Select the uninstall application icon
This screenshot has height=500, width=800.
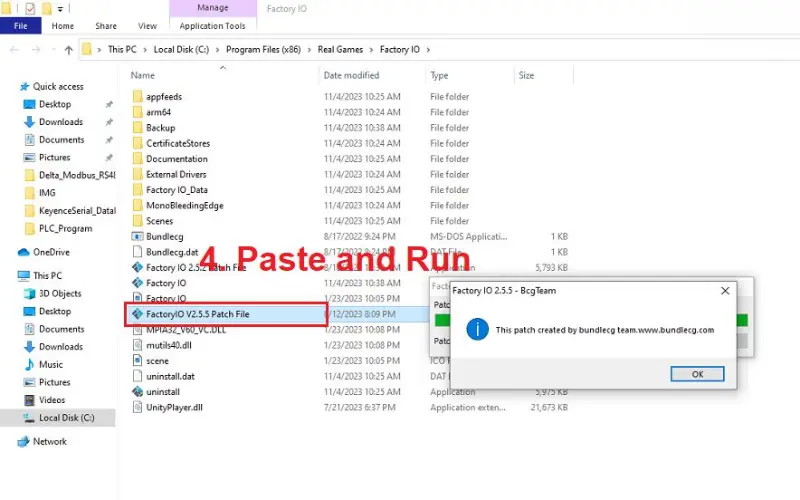point(137,392)
